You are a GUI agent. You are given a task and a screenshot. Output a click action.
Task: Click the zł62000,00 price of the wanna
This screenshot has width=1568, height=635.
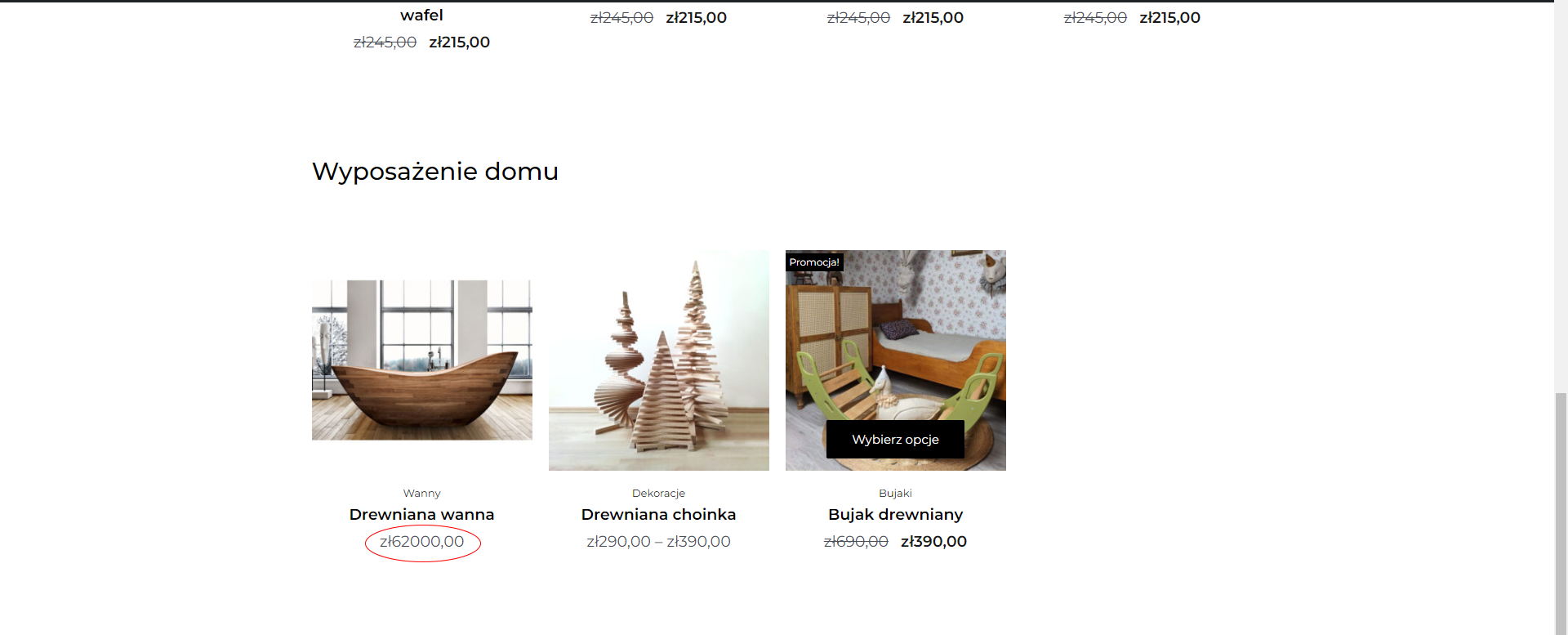click(421, 541)
